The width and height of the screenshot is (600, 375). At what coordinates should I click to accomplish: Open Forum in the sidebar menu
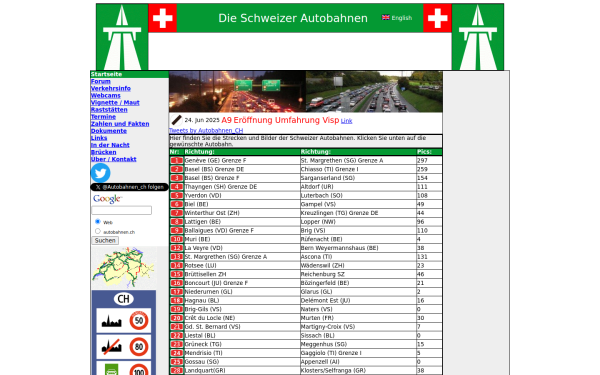101,82
